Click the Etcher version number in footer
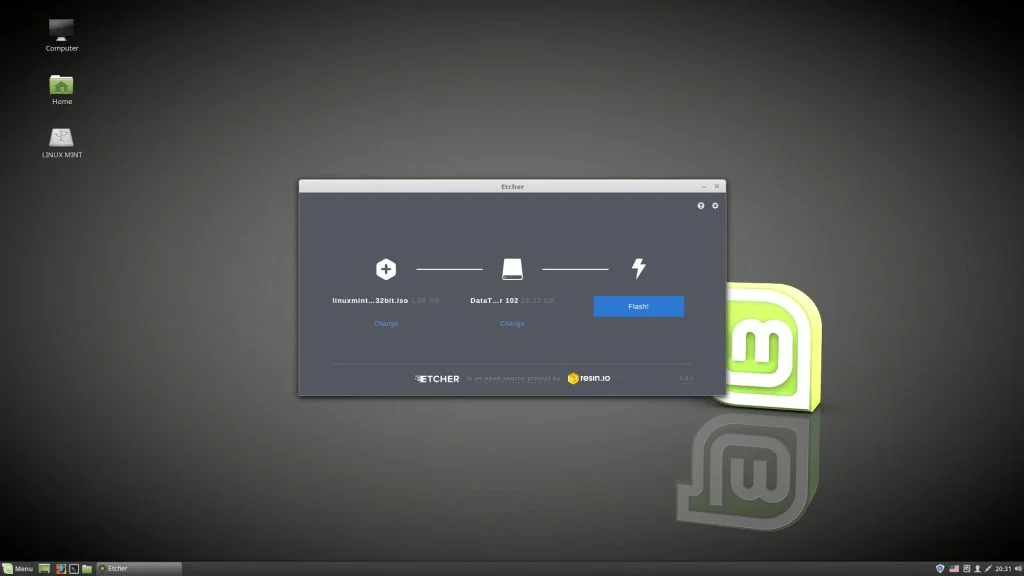1024x576 pixels. click(686, 378)
